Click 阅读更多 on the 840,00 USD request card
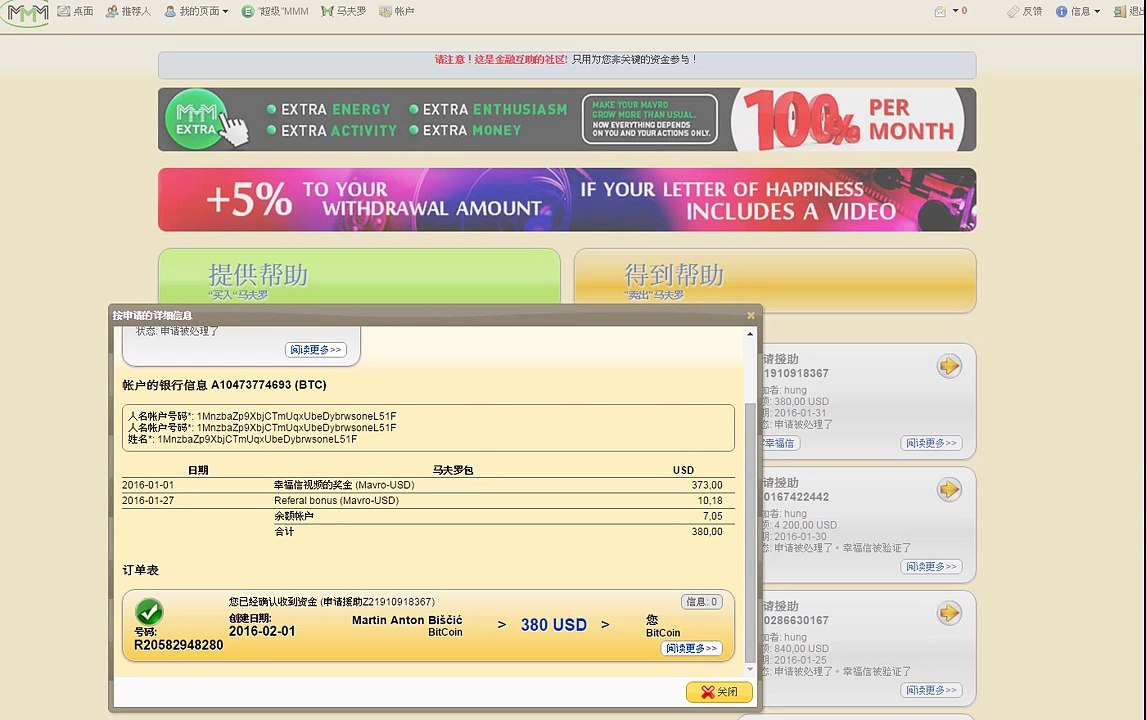Viewport: 1146px width, 720px height. tap(931, 690)
